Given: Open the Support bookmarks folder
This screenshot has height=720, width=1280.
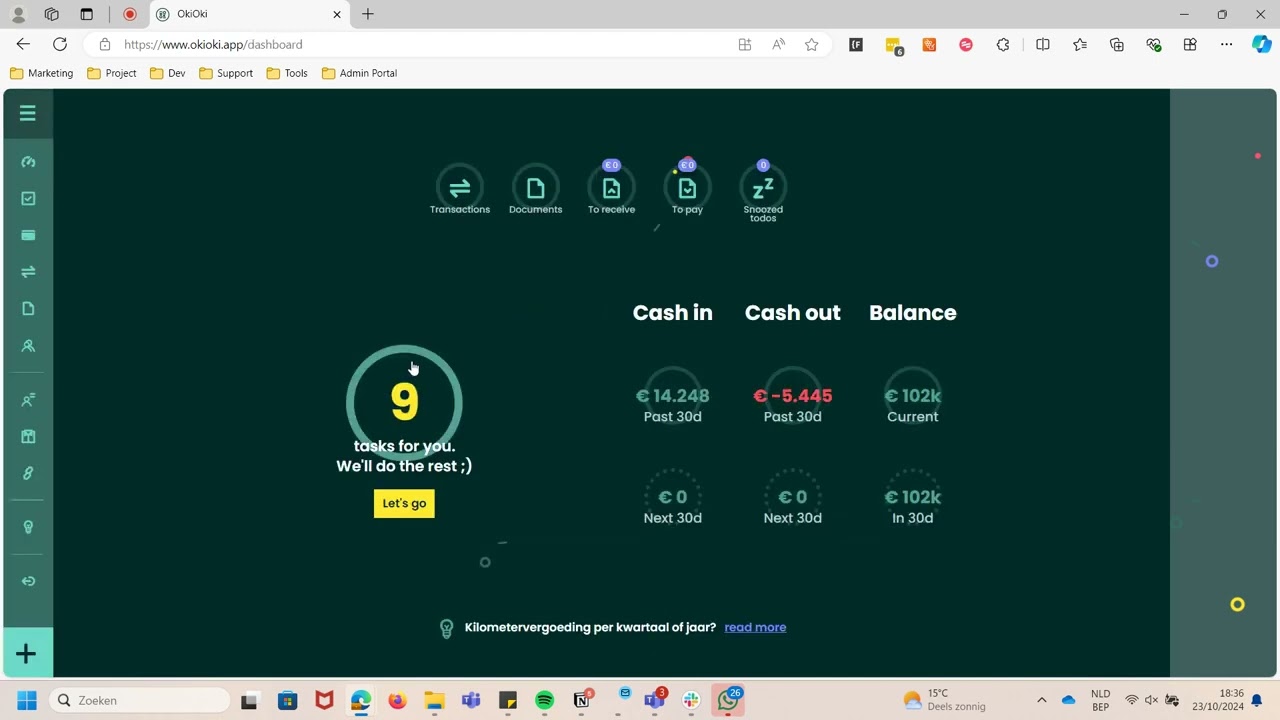Looking at the screenshot, I should pyautogui.click(x=226, y=73).
